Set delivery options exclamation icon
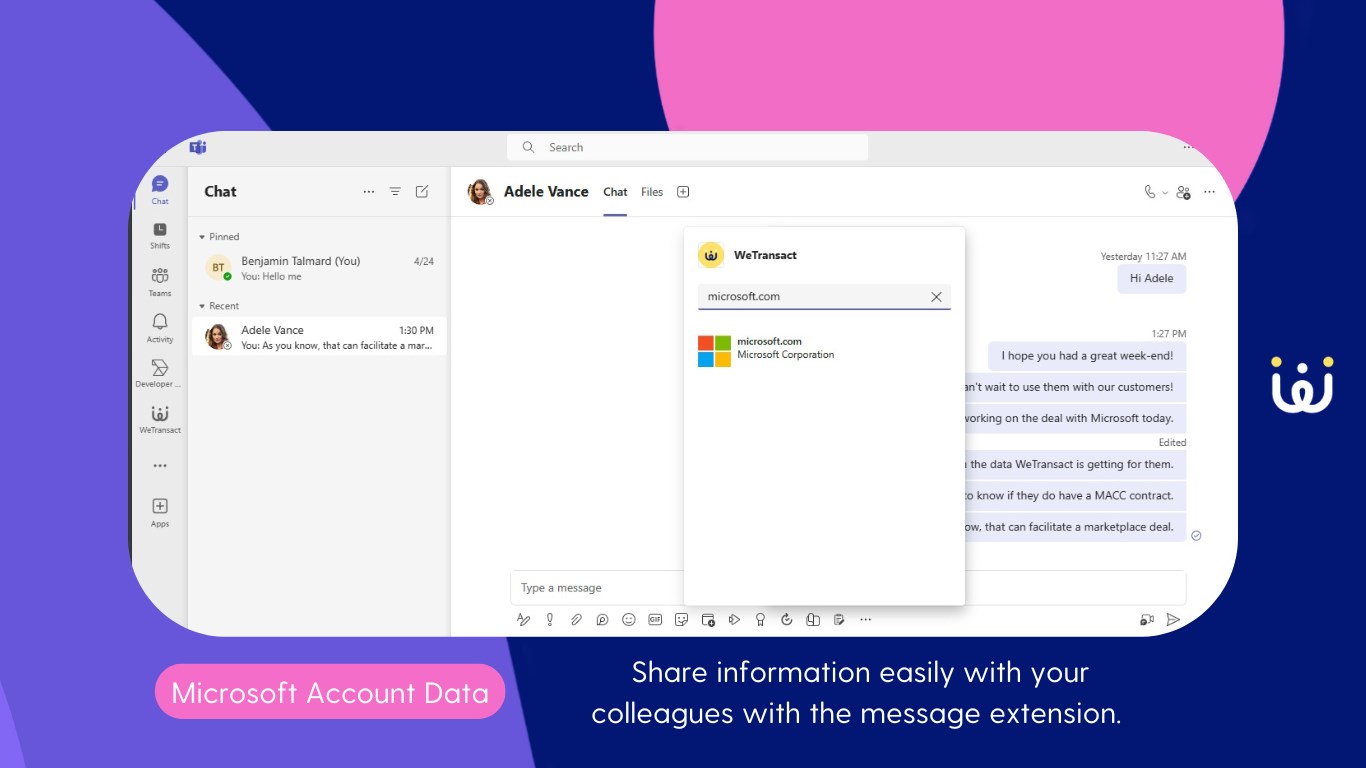The image size is (1366, 768). pyautogui.click(x=550, y=620)
